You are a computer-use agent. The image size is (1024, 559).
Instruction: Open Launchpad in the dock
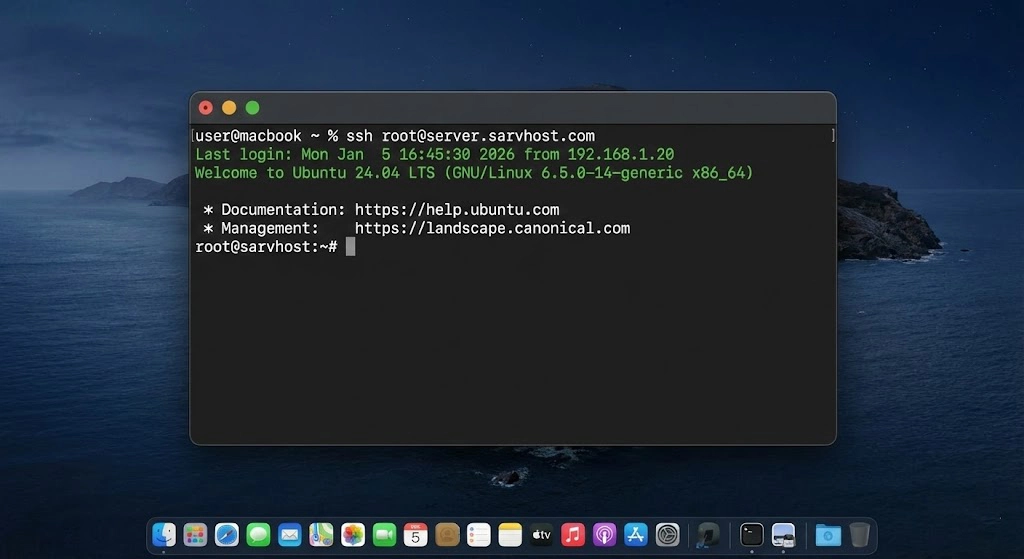[x=195, y=535]
